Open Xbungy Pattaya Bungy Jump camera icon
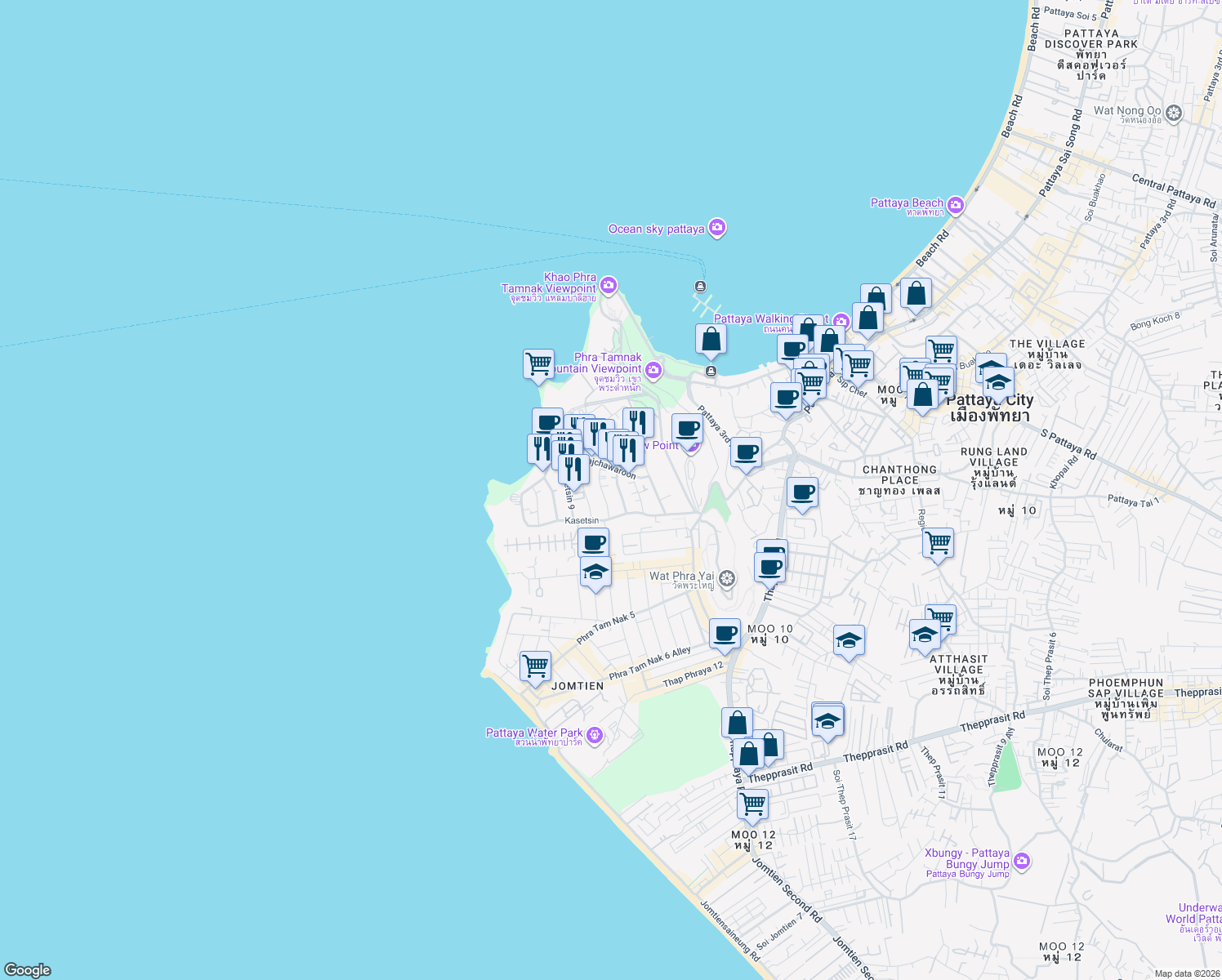Screen dimensions: 1222x980 [1021, 862]
